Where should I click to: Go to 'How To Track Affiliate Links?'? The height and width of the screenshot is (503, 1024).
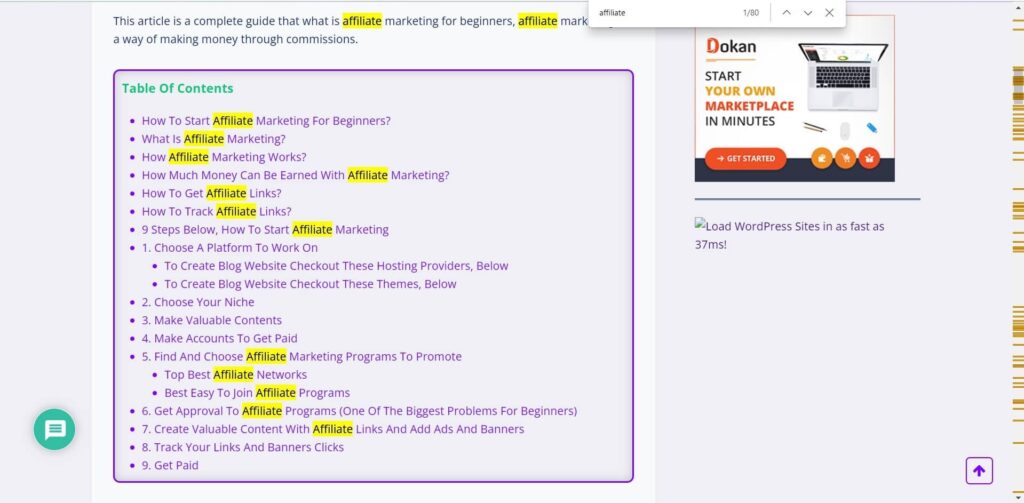(216, 212)
